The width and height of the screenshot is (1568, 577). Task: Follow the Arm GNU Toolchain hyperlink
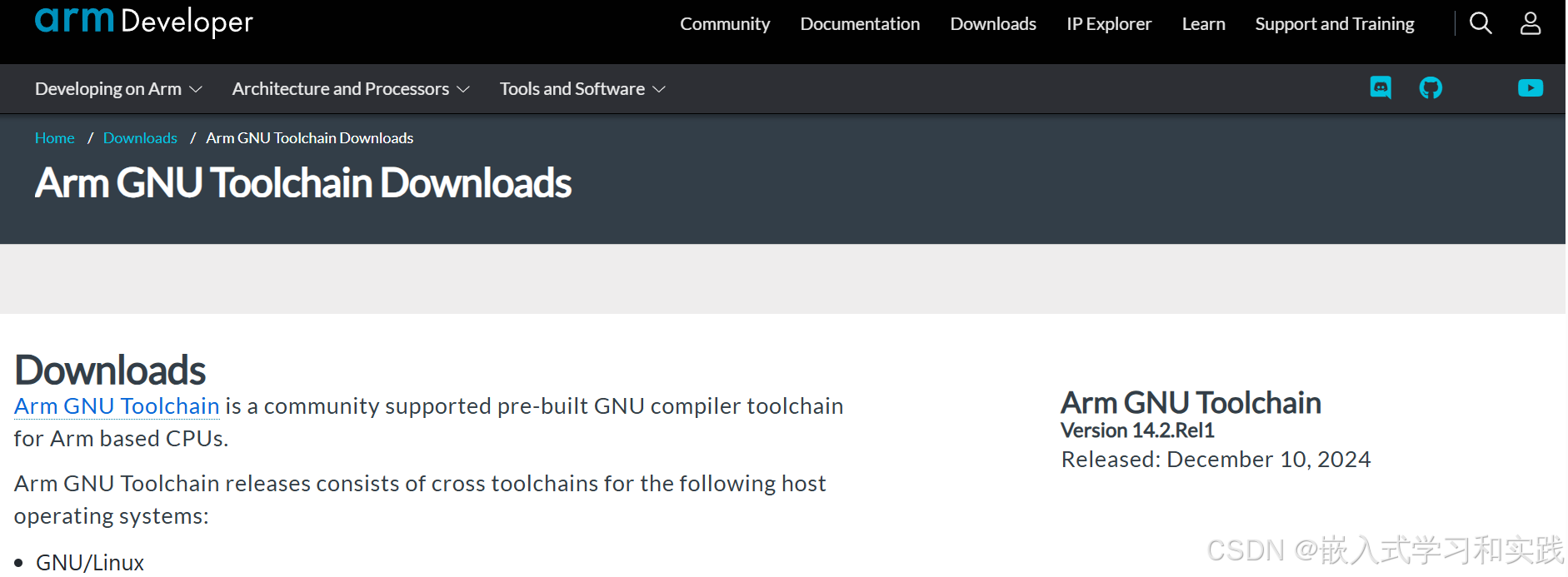(x=117, y=406)
